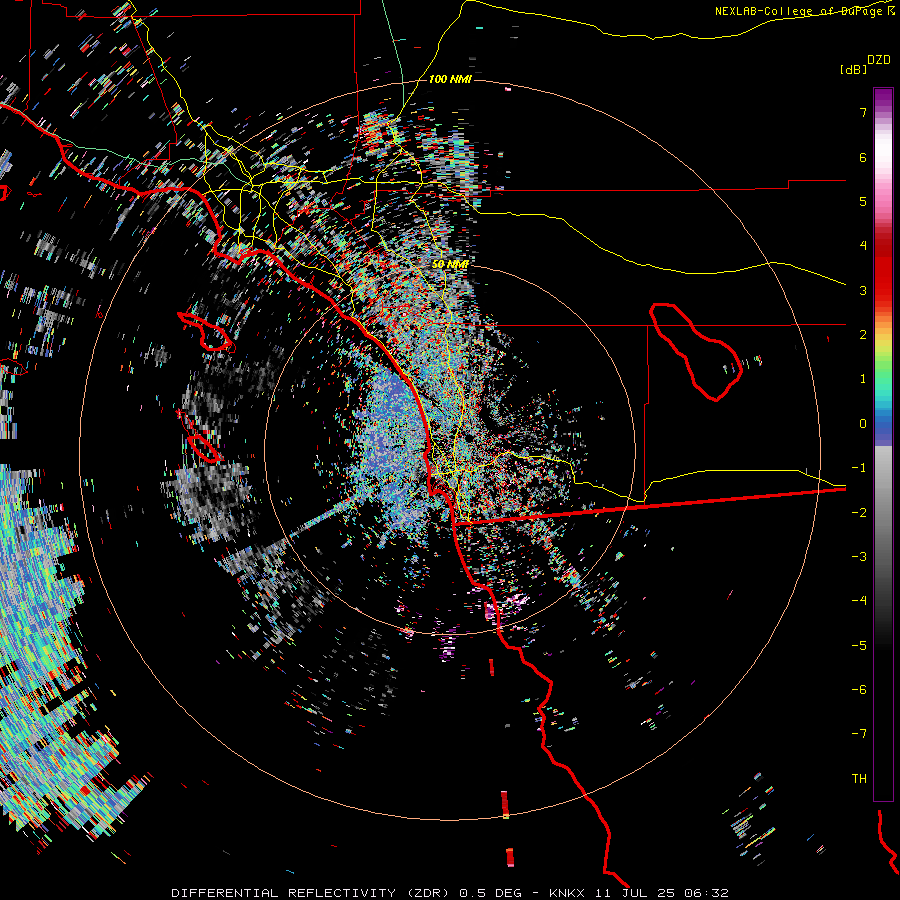Click the DIFFERENTIAL REFLECTIVITY (ZDR) caption text
The image size is (900, 900).
tap(312, 893)
